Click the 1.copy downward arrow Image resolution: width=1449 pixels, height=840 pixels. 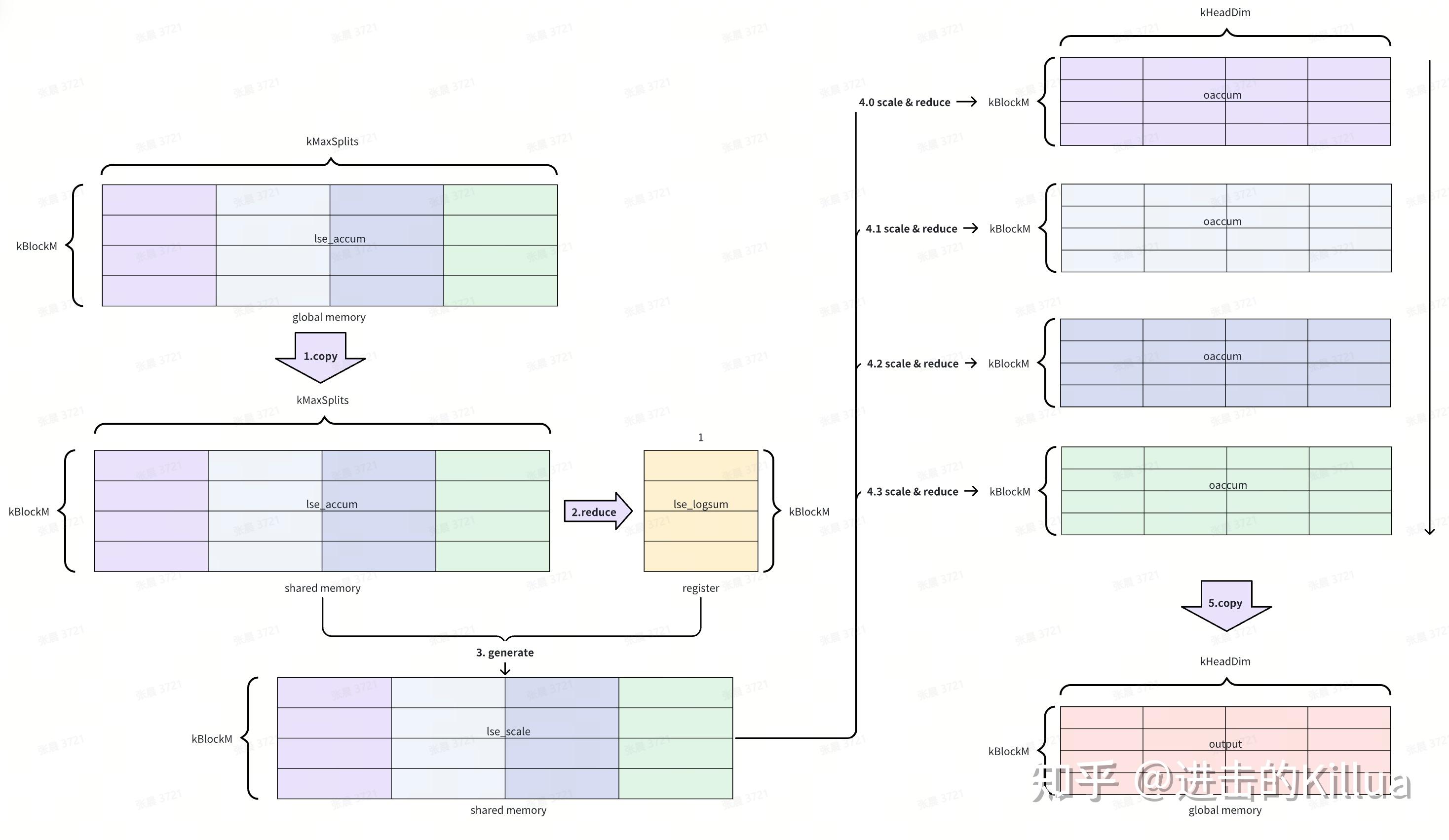320,357
